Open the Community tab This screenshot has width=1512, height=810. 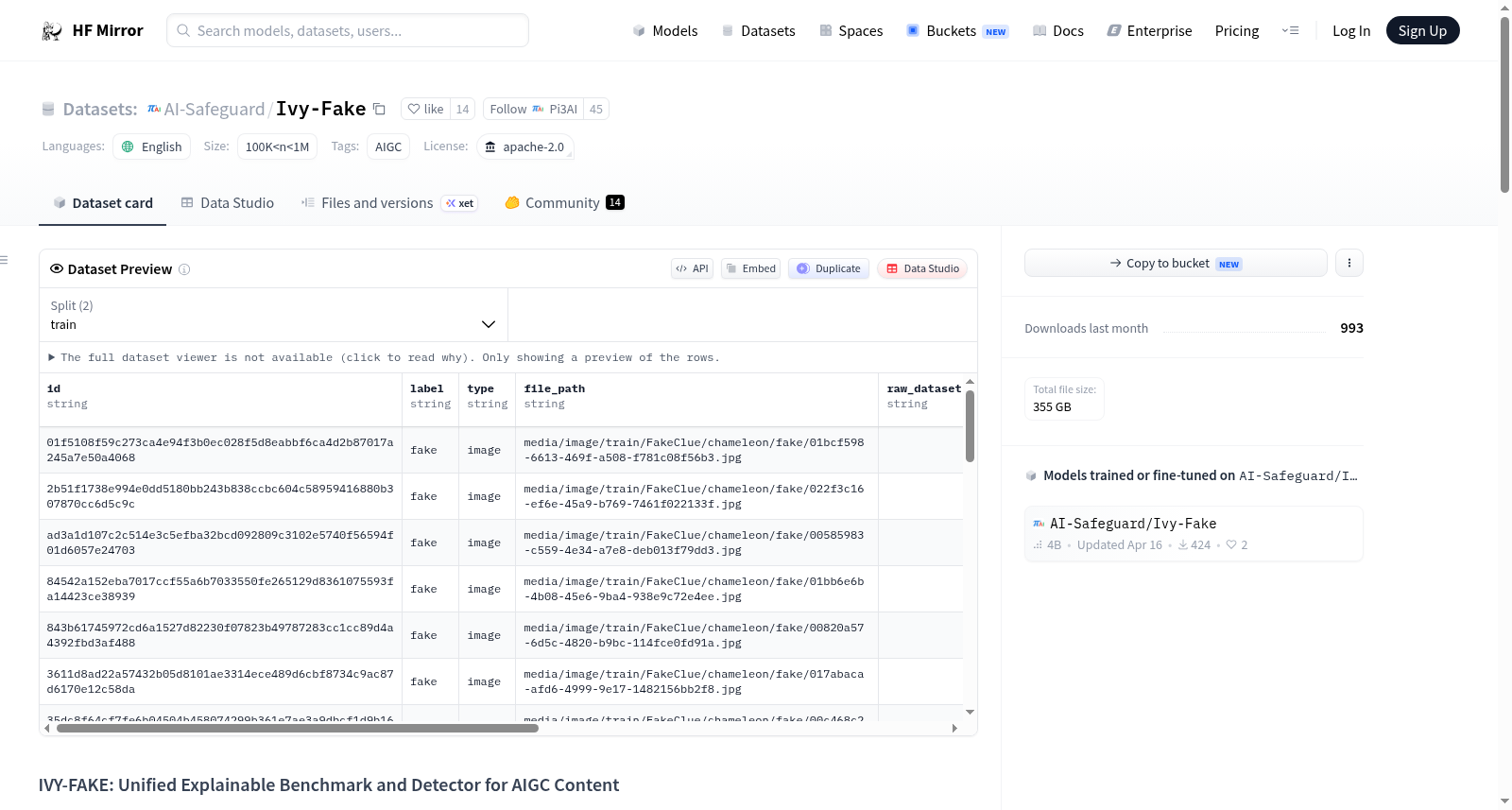click(x=564, y=202)
